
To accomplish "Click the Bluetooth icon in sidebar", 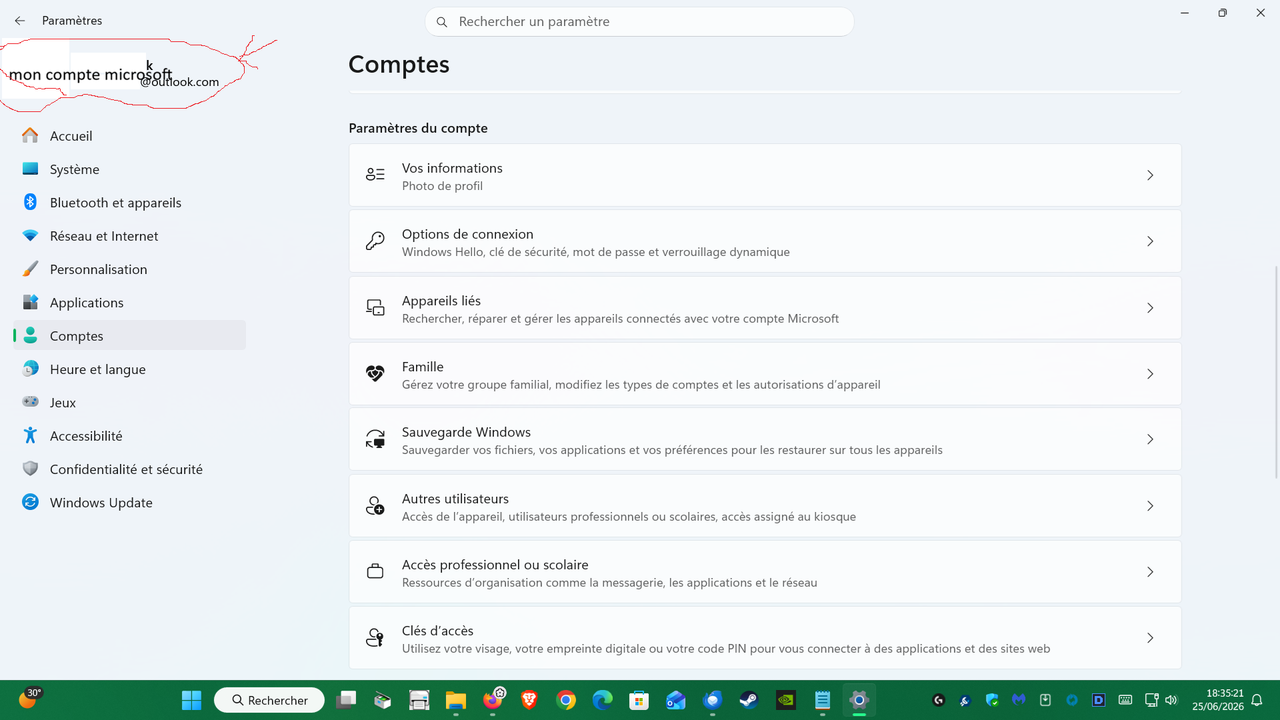I will tap(30, 202).
